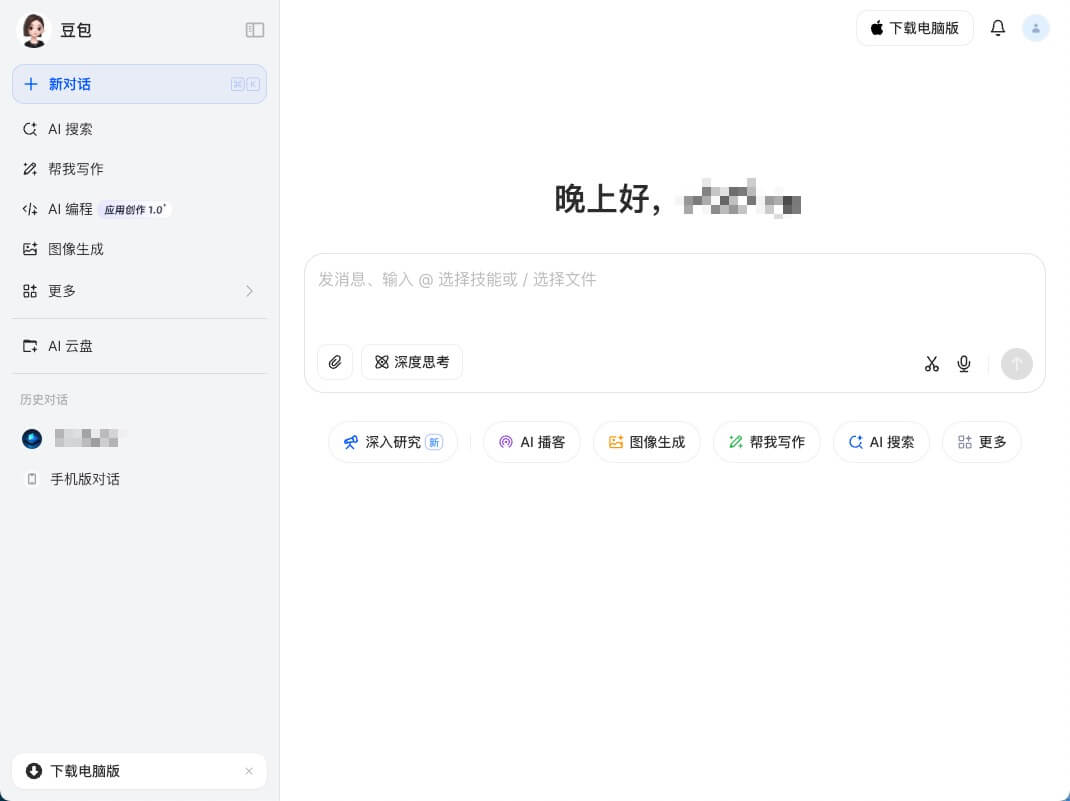The height and width of the screenshot is (801, 1070).
Task: Select the 帮我写作 chip below input
Action: [x=766, y=442]
